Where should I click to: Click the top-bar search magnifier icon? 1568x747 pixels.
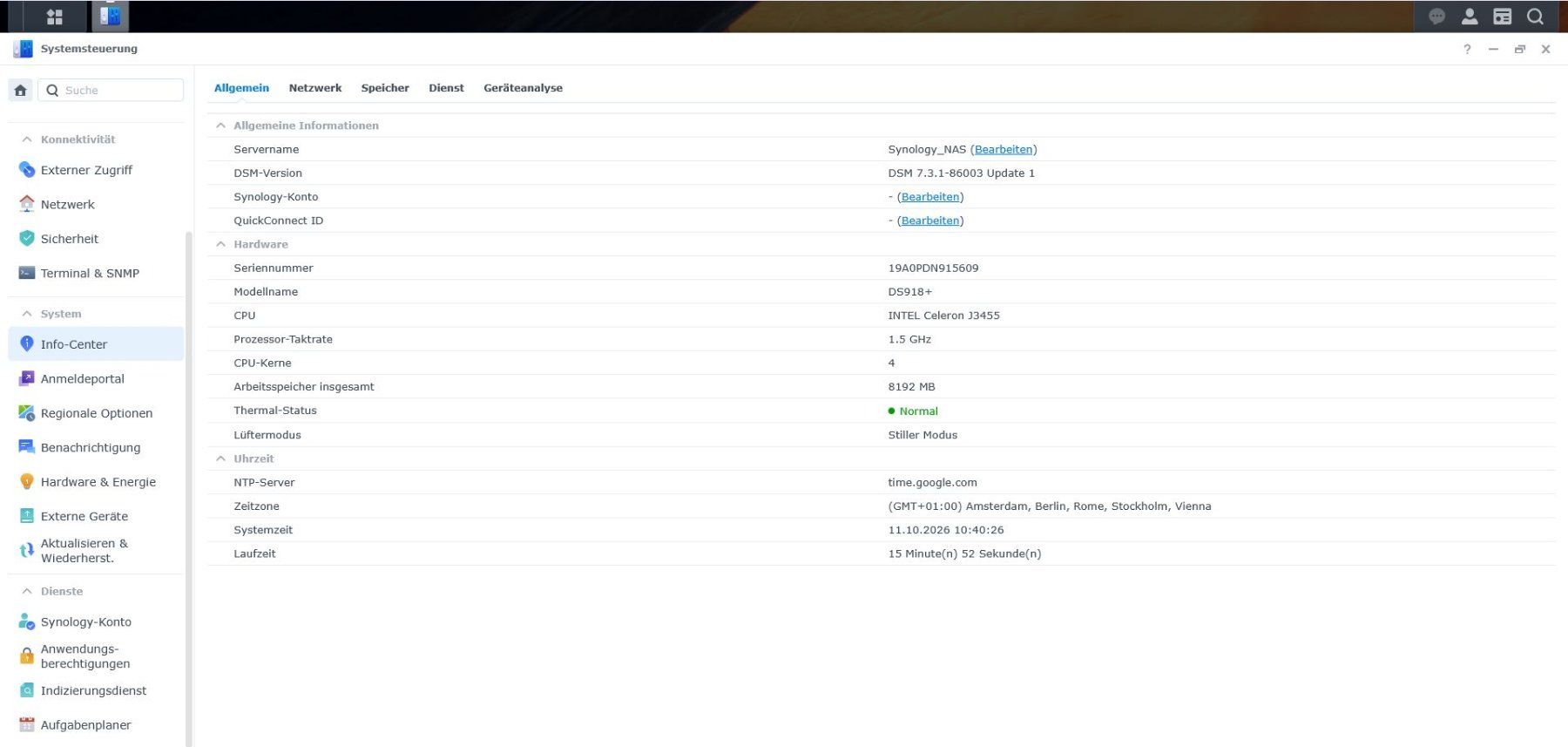(x=1535, y=17)
